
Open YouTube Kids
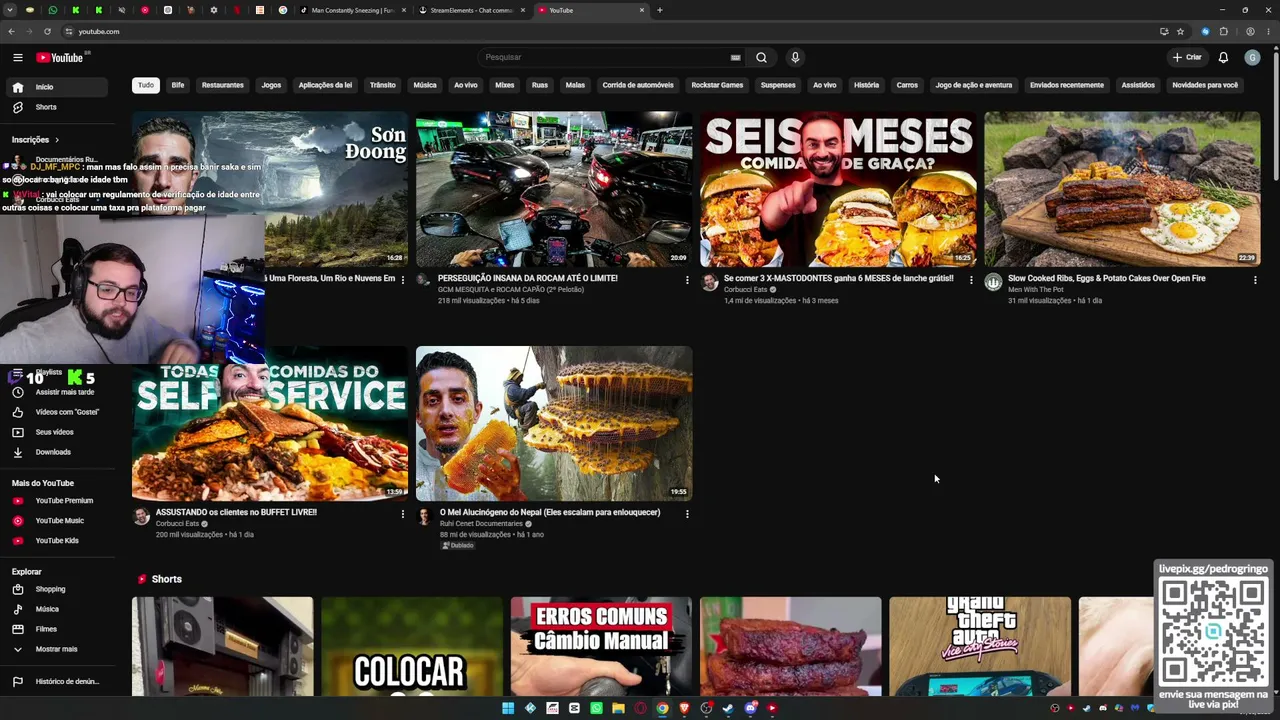(56, 541)
